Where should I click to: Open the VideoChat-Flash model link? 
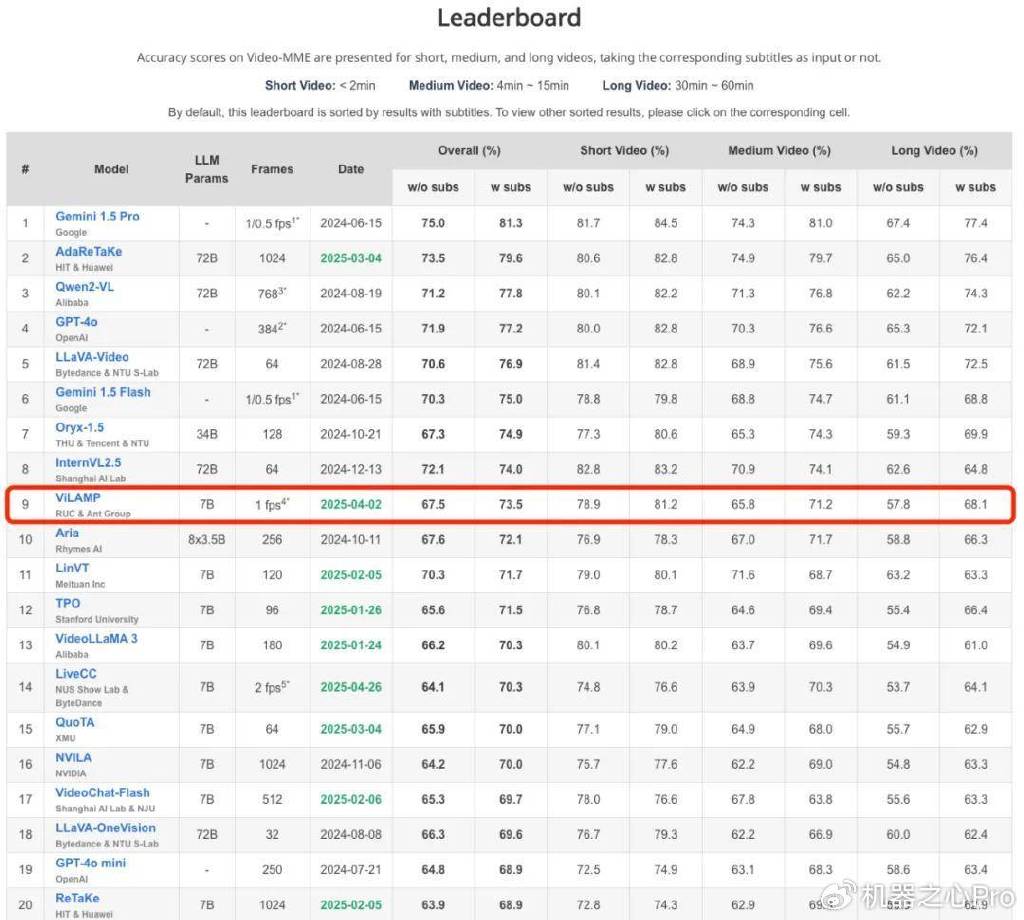pos(103,793)
